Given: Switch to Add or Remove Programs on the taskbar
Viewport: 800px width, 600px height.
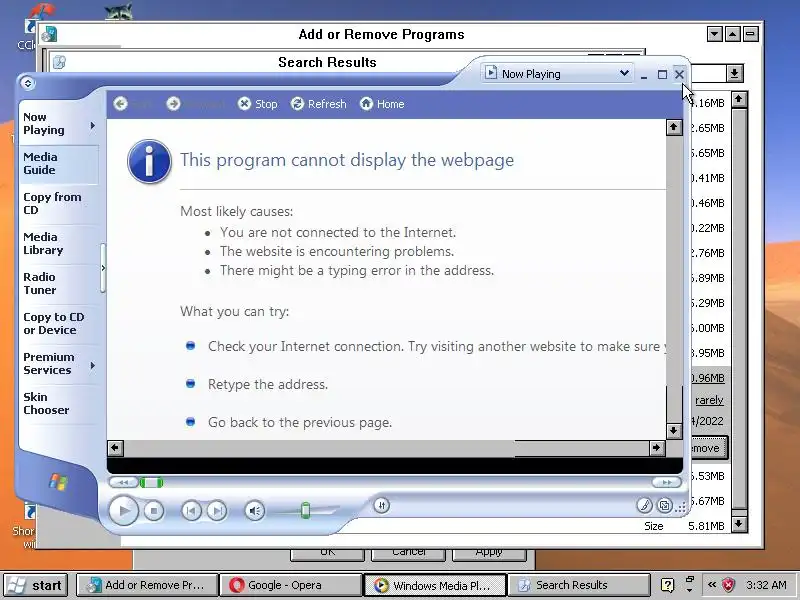Looking at the screenshot, I should pyautogui.click(x=147, y=585).
